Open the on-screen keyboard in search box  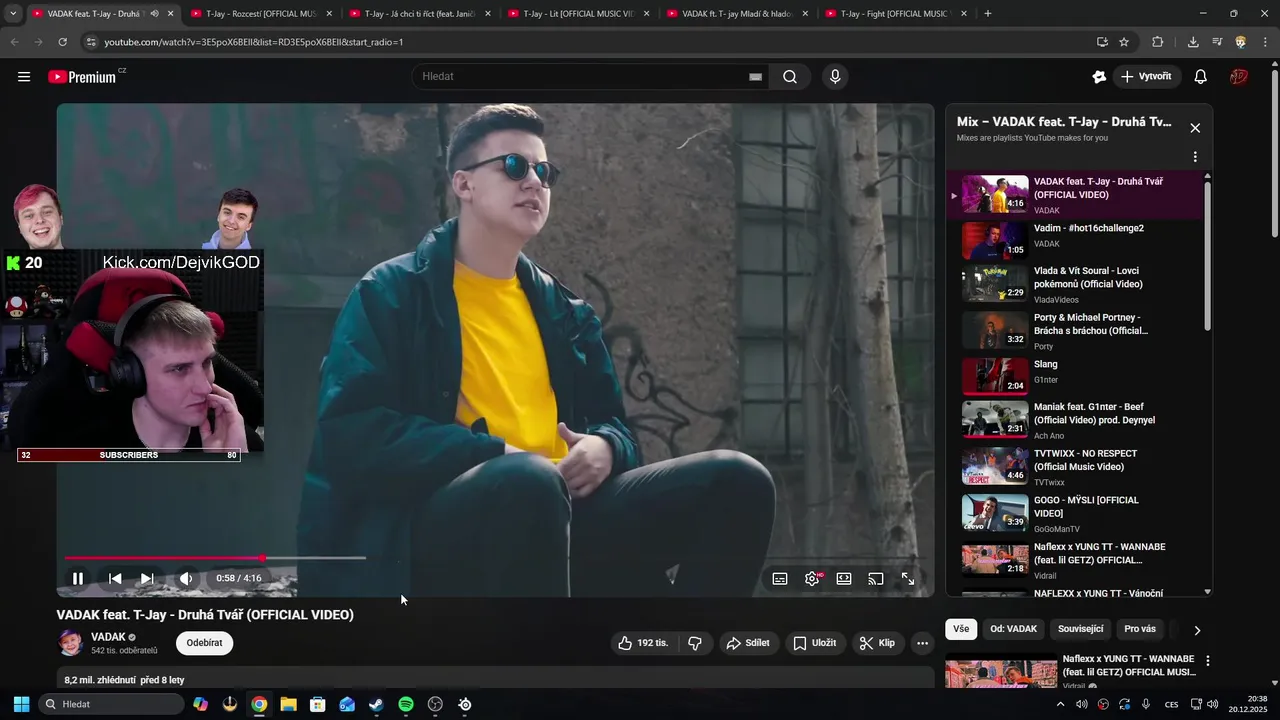[755, 77]
